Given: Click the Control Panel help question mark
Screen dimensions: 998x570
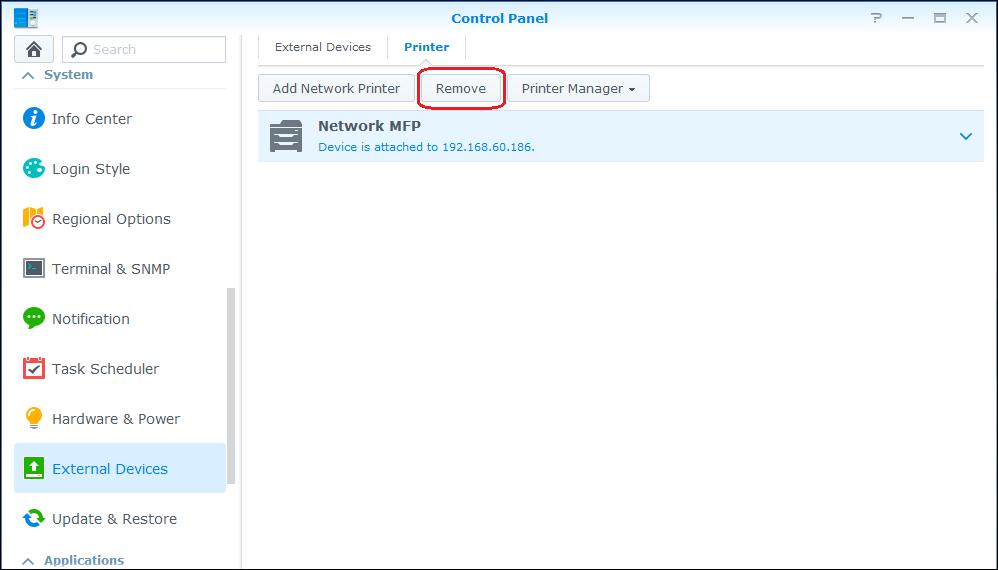Looking at the screenshot, I should click(x=876, y=18).
